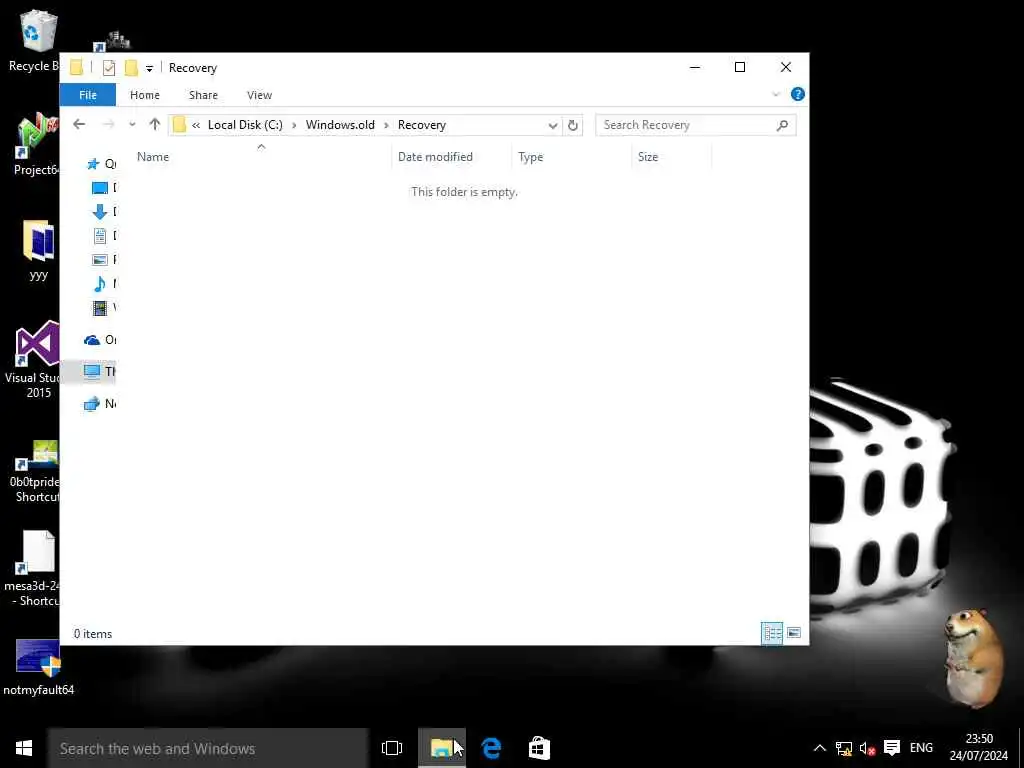This screenshot has width=1024, height=768.
Task: Open Explorer help via question mark
Action: 797,94
